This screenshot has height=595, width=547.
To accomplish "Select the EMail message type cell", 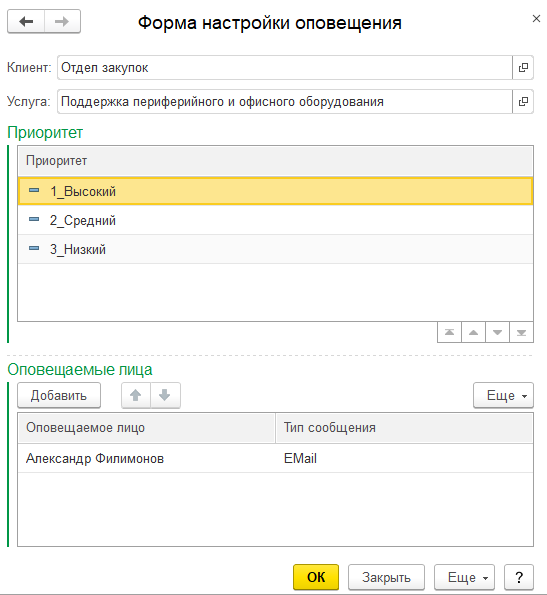I will click(x=404, y=458).
